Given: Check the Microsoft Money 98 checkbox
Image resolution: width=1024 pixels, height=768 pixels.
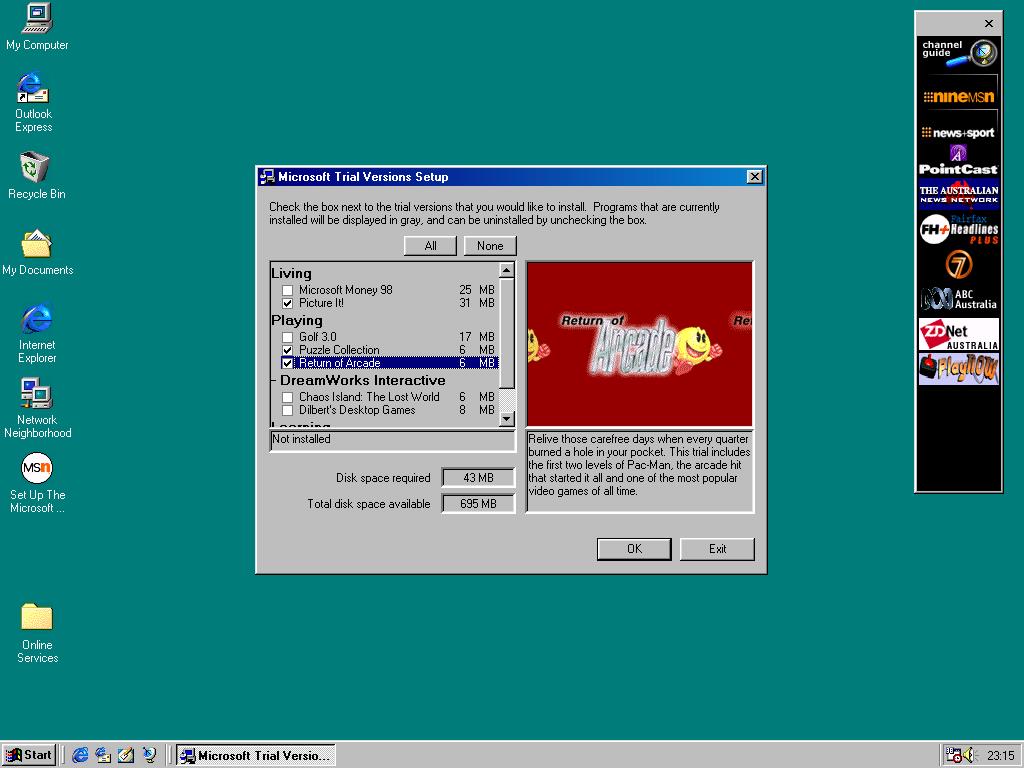Looking at the screenshot, I should coord(287,290).
